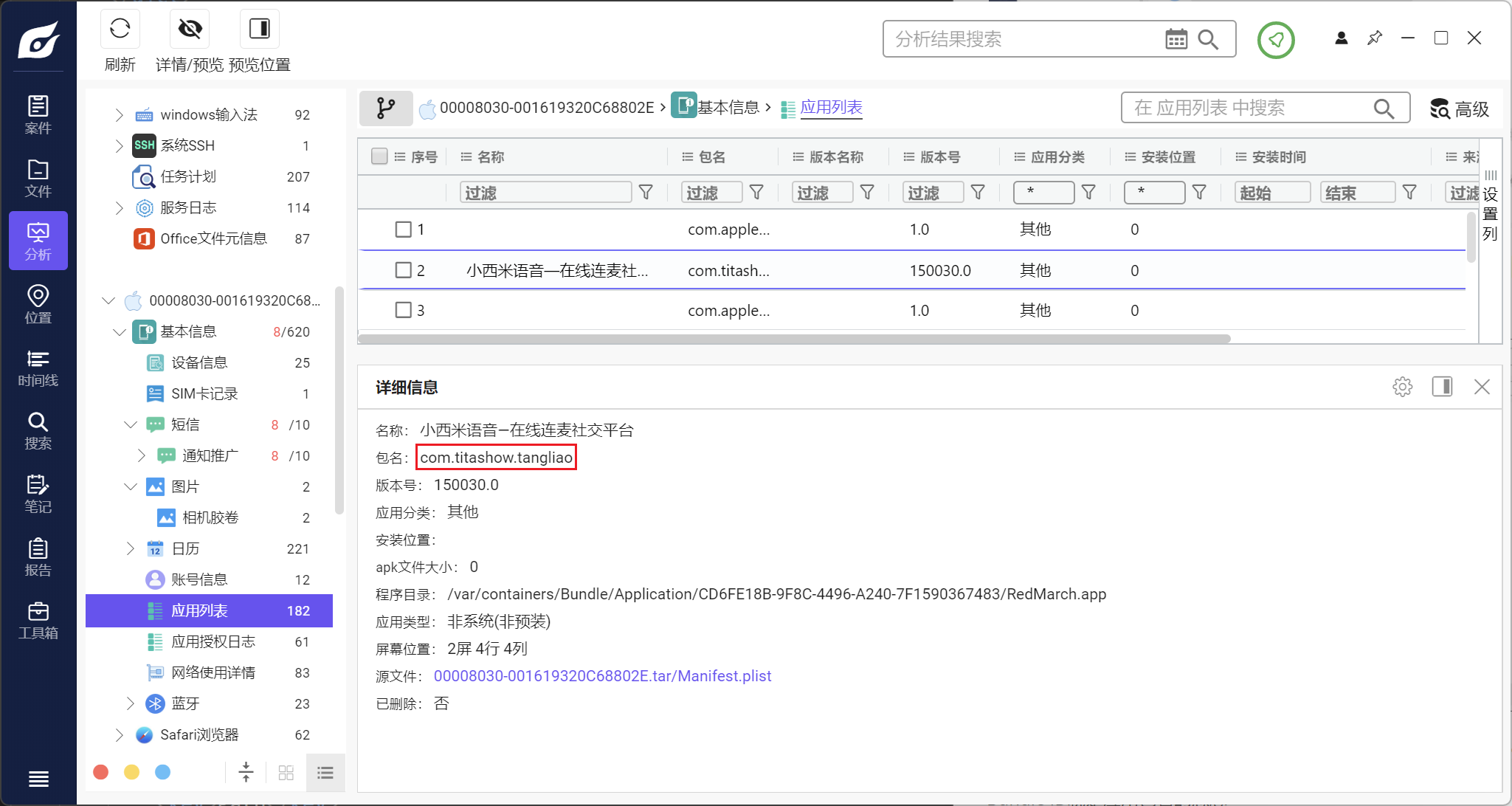This screenshot has width=1512, height=806.
Task: Click 基本信息 breadcrumb item
Action: [728, 108]
